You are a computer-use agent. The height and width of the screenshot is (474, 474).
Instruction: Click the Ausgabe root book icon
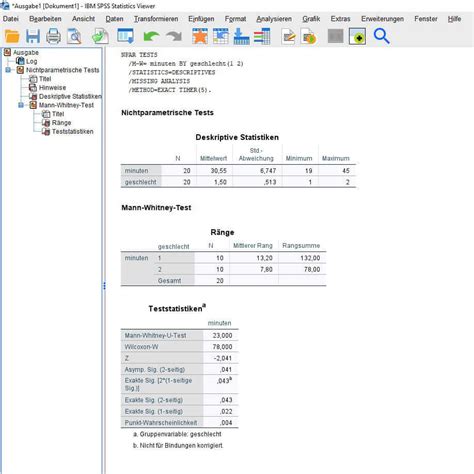pyautogui.click(x=7, y=52)
